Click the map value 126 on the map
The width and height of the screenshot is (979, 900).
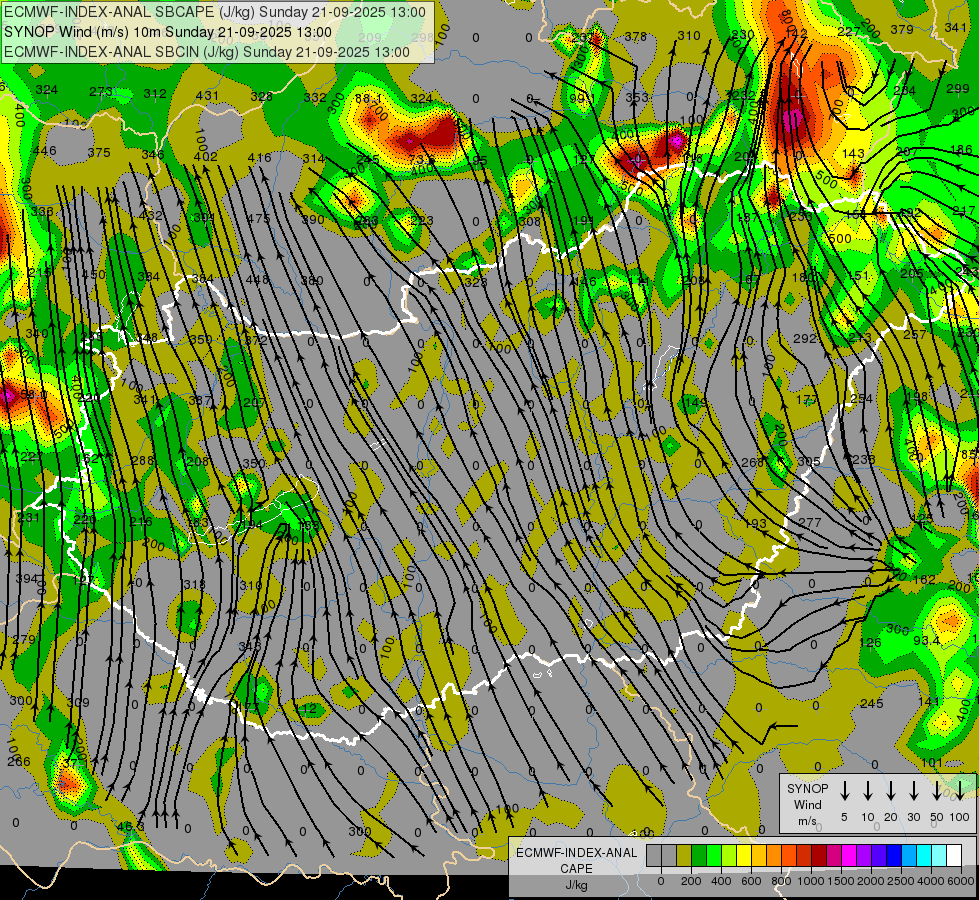(870, 642)
